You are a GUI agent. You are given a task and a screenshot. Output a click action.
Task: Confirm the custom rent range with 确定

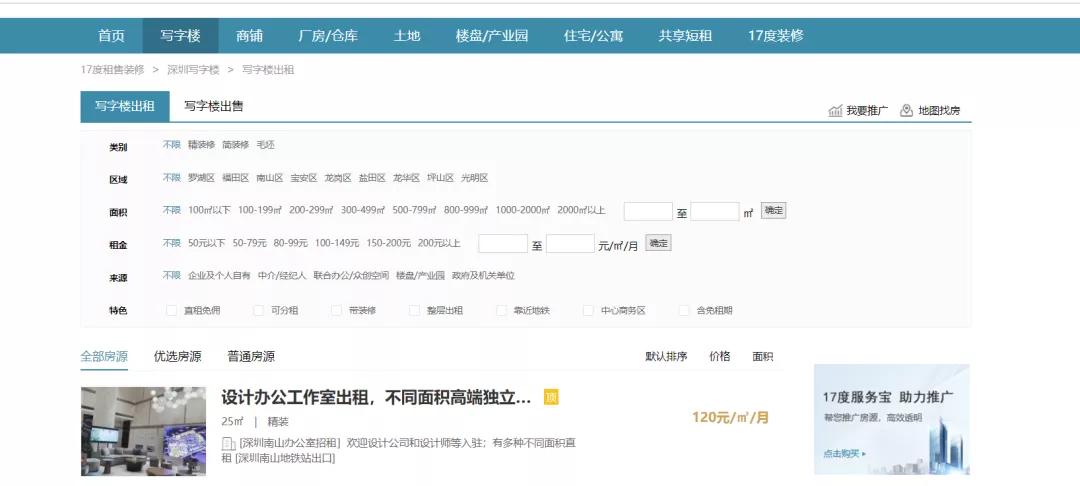[658, 243]
